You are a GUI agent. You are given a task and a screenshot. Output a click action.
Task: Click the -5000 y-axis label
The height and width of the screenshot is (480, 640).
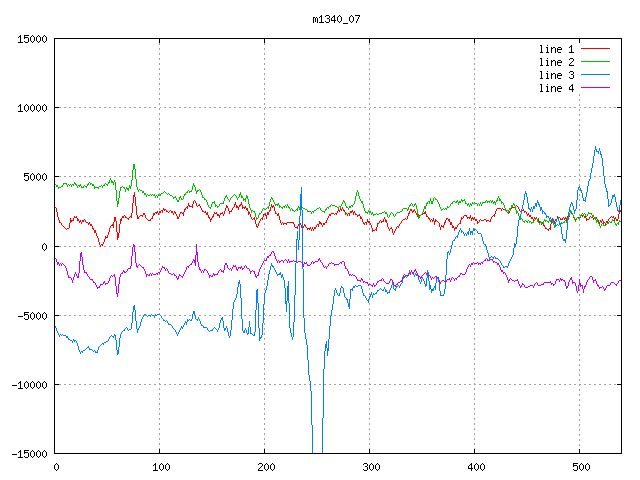(x=32, y=315)
